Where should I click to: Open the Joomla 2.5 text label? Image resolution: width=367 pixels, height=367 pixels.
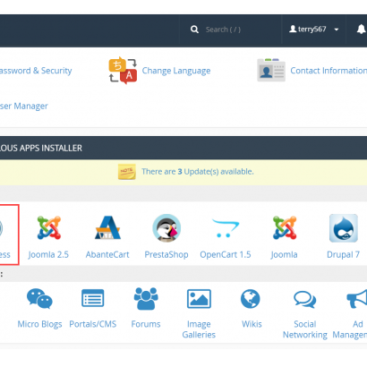click(x=48, y=255)
